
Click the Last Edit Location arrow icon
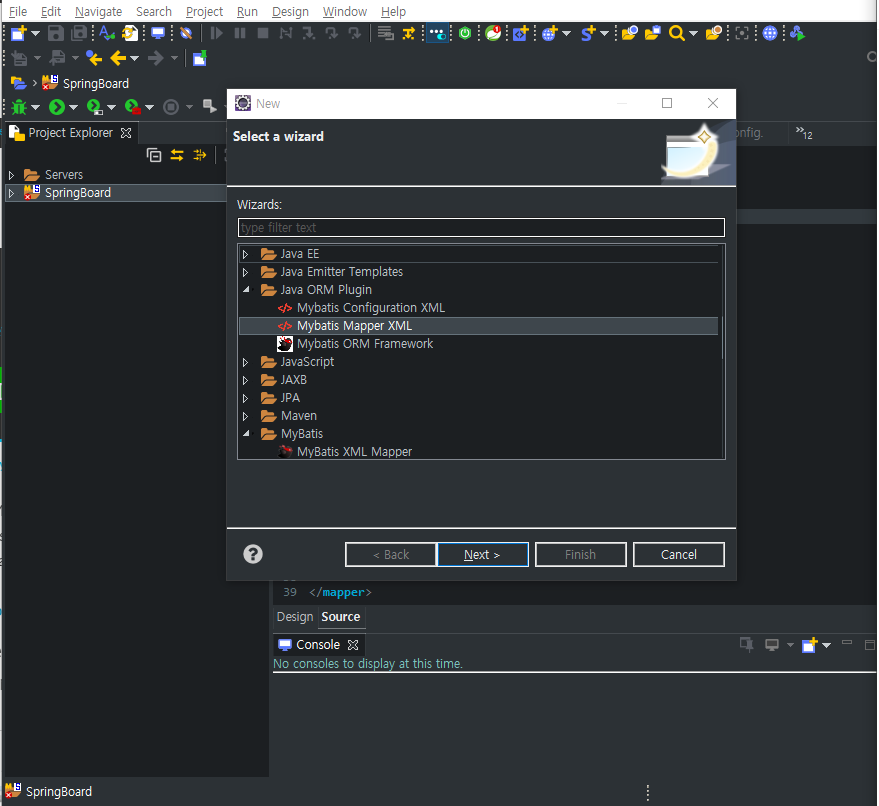point(94,58)
